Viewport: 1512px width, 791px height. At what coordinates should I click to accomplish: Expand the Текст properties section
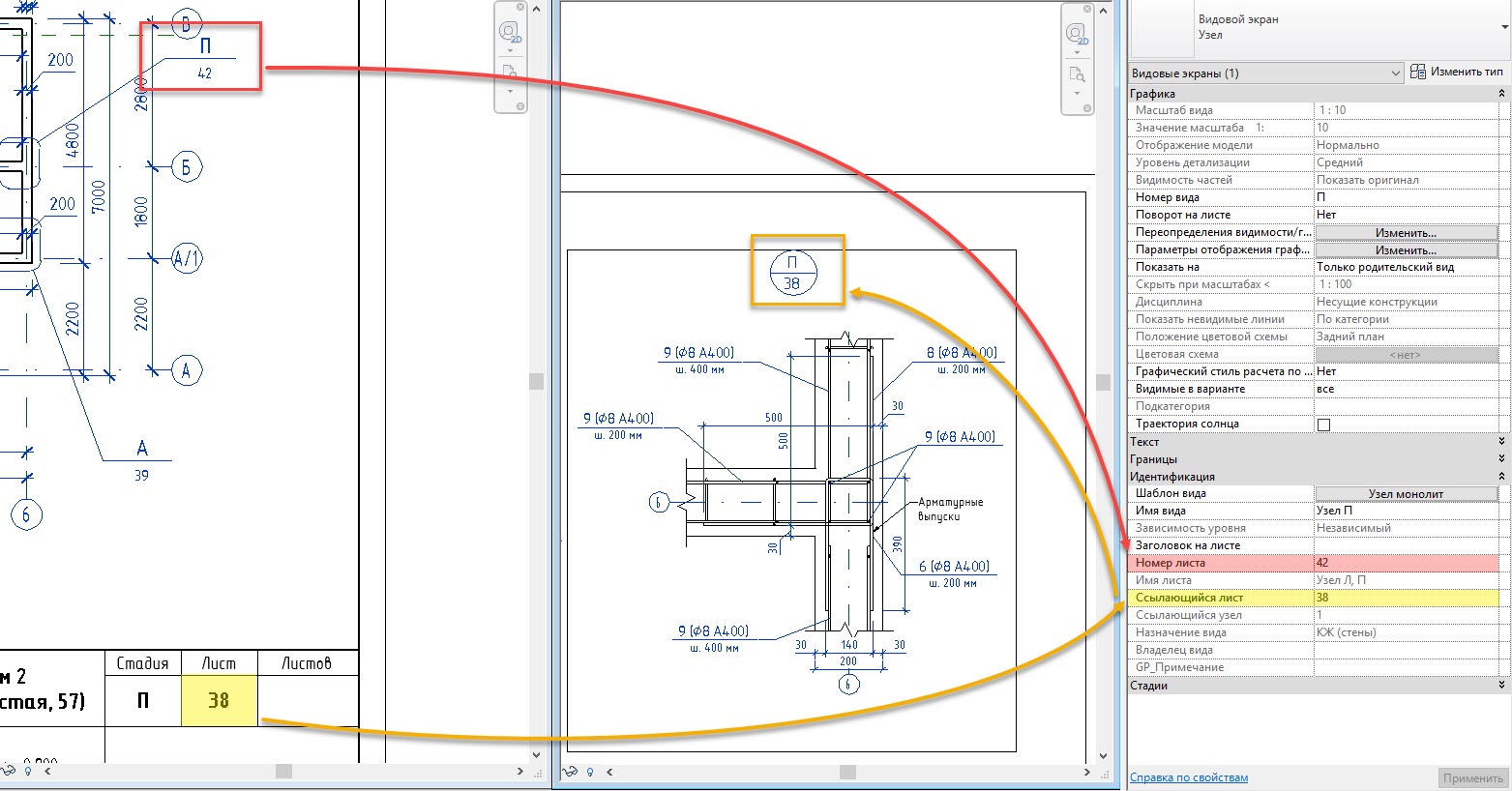click(x=1501, y=442)
